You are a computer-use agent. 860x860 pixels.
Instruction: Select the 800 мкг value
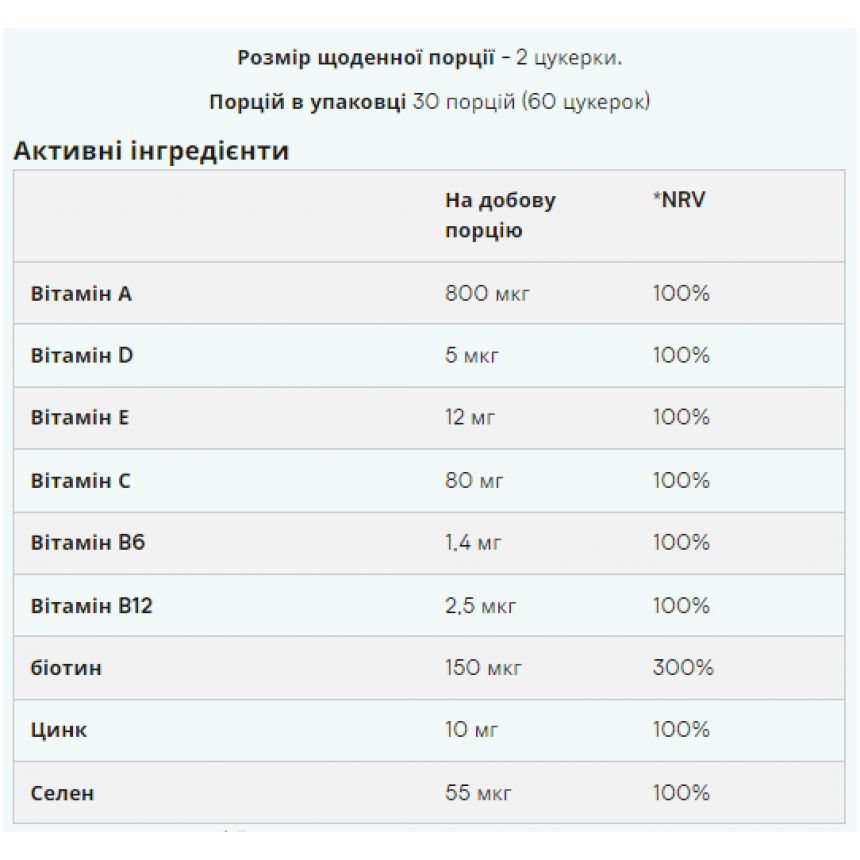487,293
